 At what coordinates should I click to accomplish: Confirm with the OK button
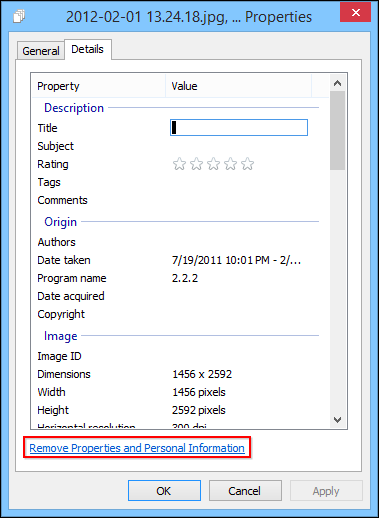164,491
